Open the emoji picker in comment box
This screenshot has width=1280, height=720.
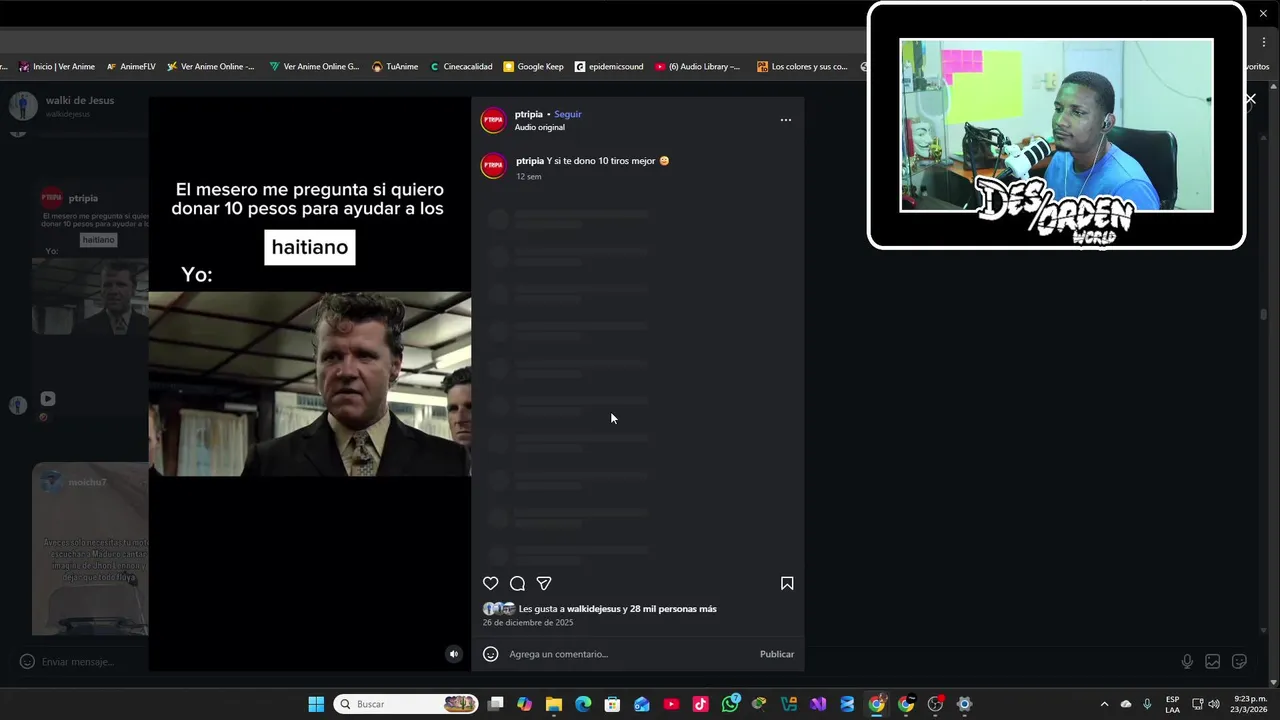point(490,654)
